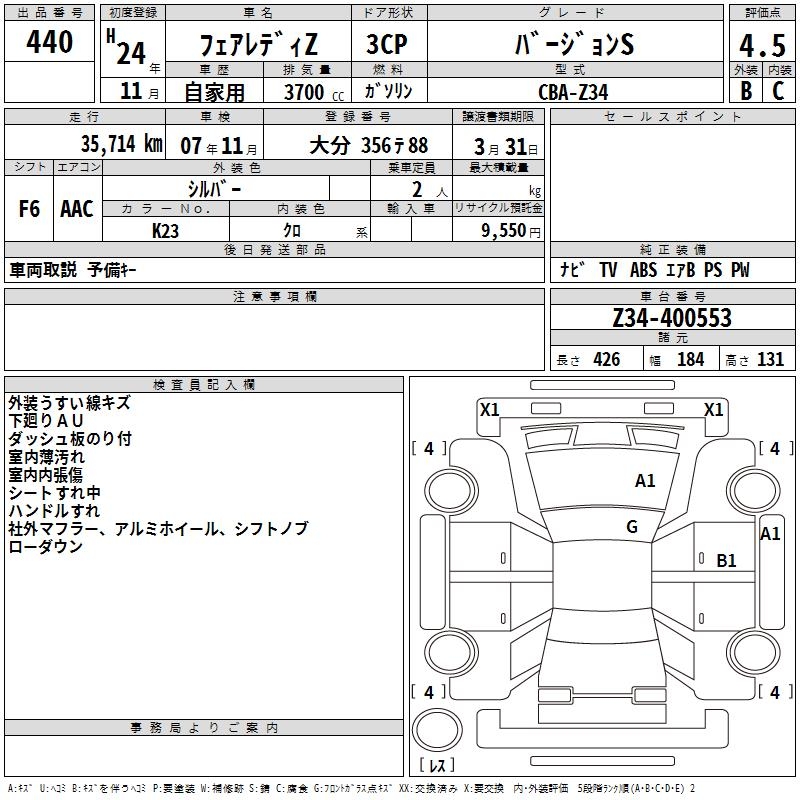
Task: Click the 後日発送部品 header
Action: click(274, 249)
